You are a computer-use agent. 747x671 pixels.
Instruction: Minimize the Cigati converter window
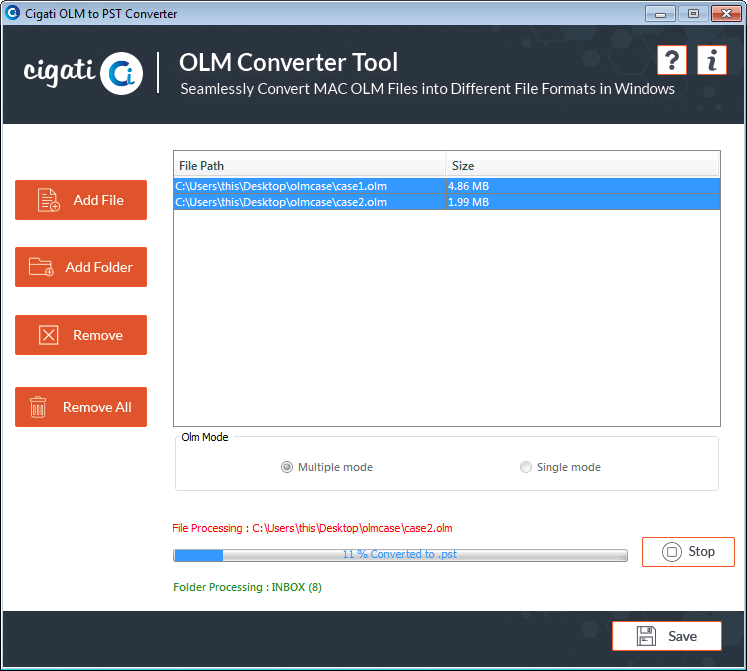point(660,14)
